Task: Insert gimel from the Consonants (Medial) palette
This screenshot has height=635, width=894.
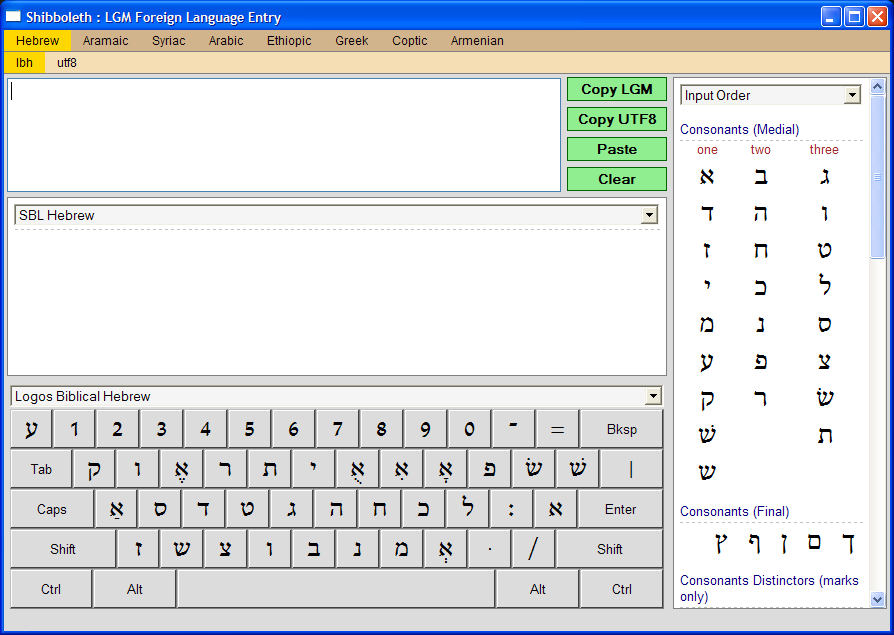Action: point(824,177)
